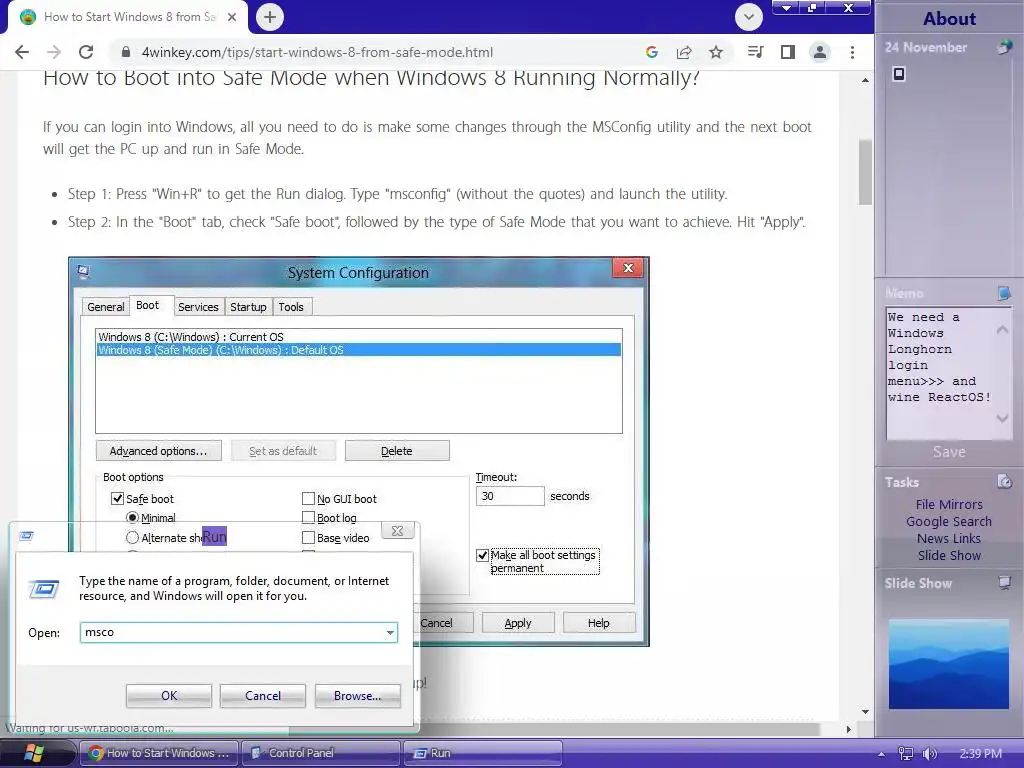The image size is (1024, 768).
Task: Toggle the small checkbox under 24 November
Action: 899,74
